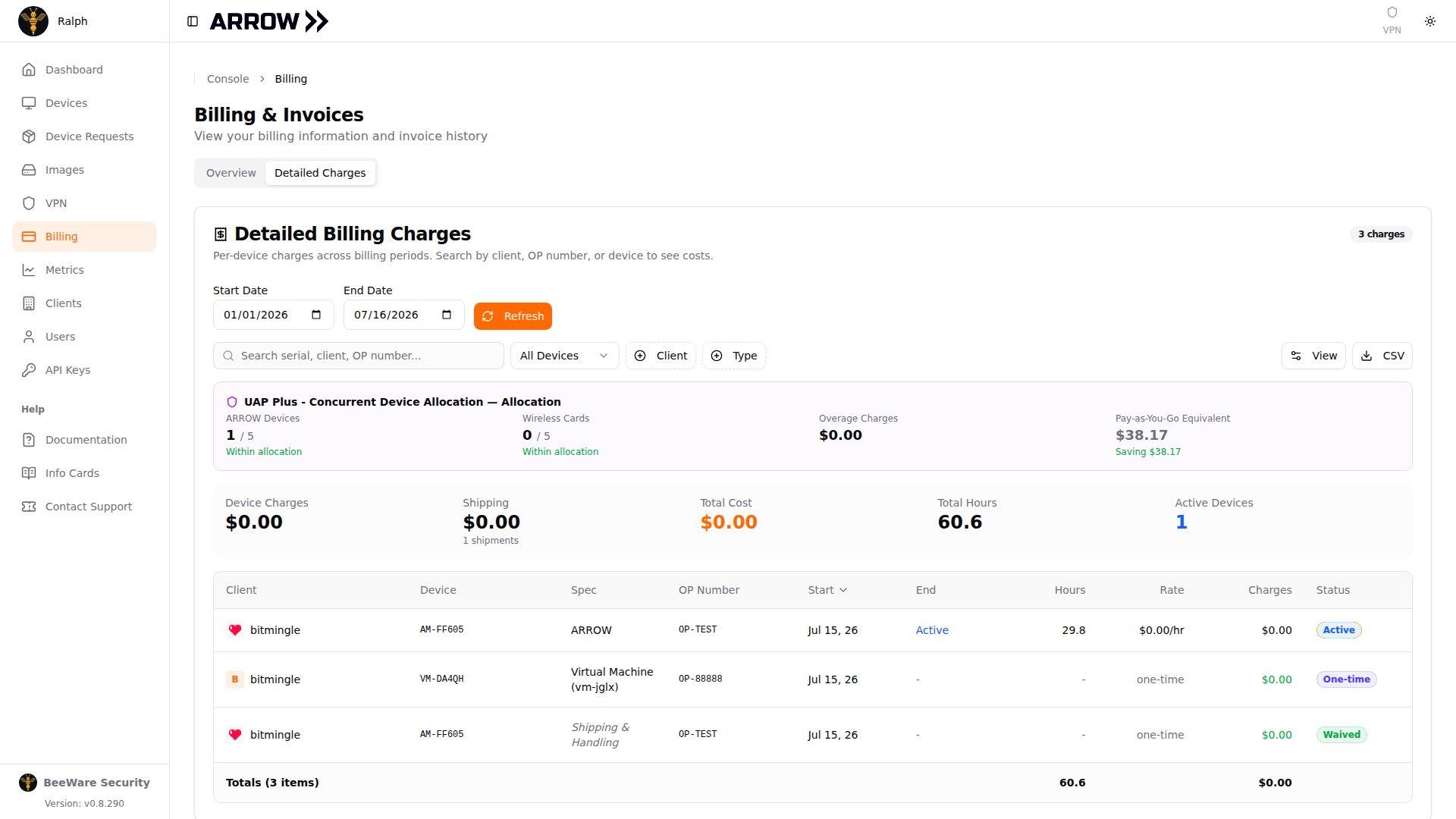Open Metrics in the sidebar
Viewport: 1456px width, 819px height.
point(84,270)
